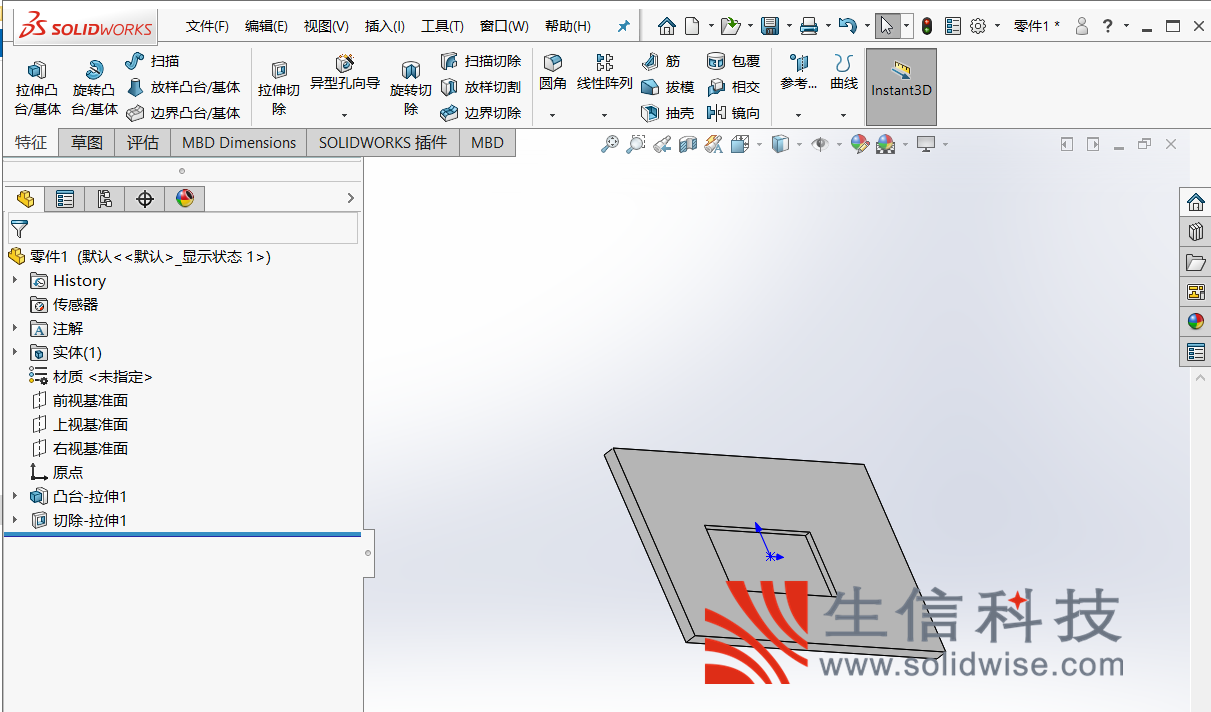Click the Rib (筋) tool
The width and height of the screenshot is (1211, 712).
(661, 61)
